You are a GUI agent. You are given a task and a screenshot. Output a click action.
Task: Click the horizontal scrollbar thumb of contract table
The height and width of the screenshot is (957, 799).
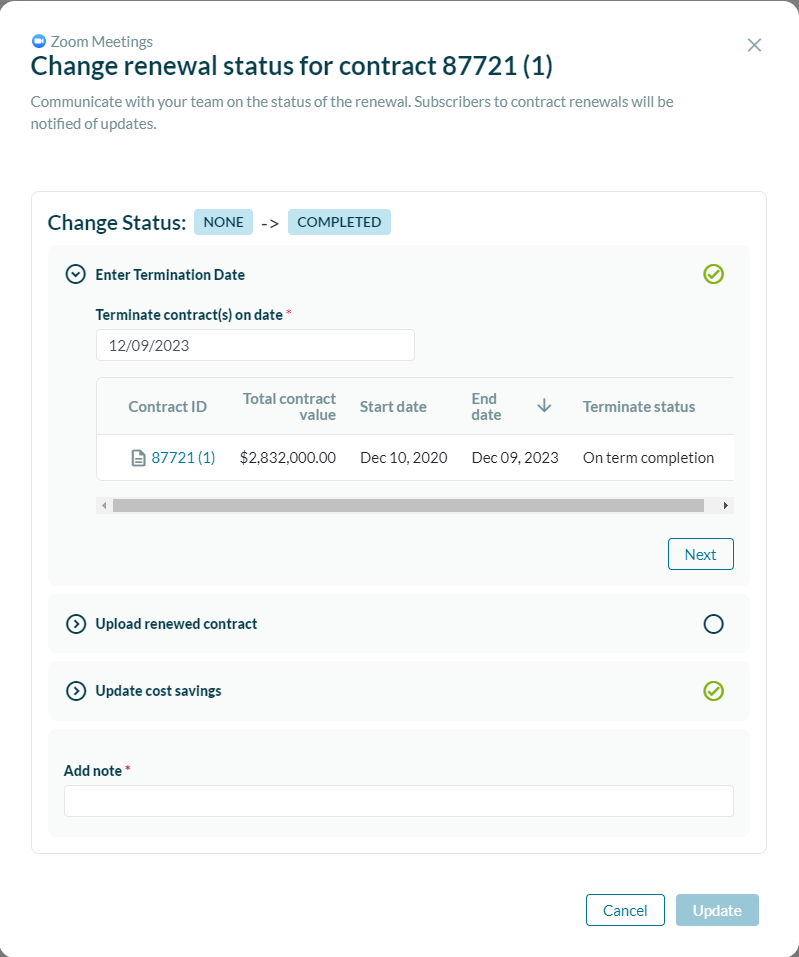(408, 505)
